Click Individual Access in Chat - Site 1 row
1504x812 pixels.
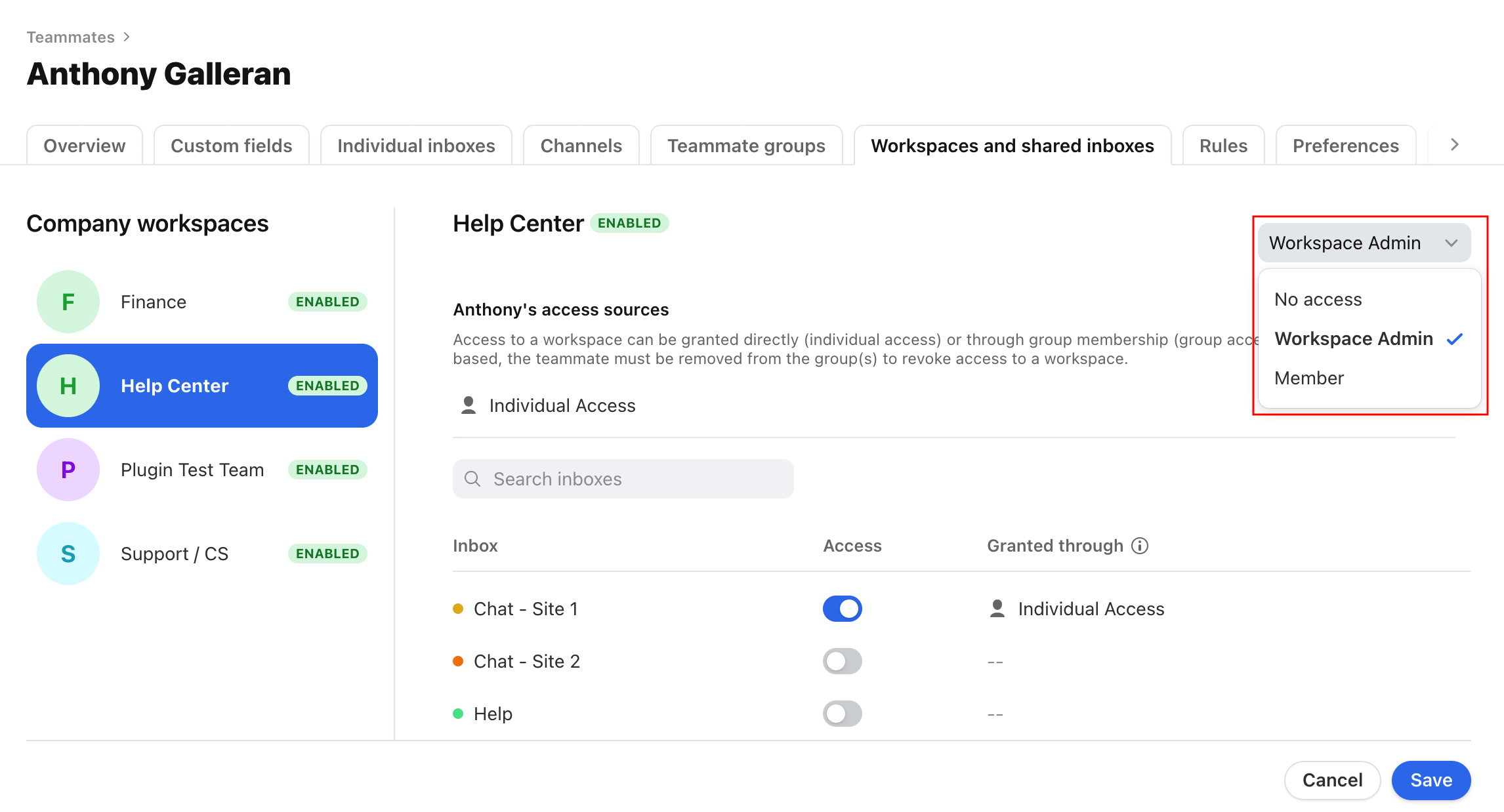tap(1091, 609)
